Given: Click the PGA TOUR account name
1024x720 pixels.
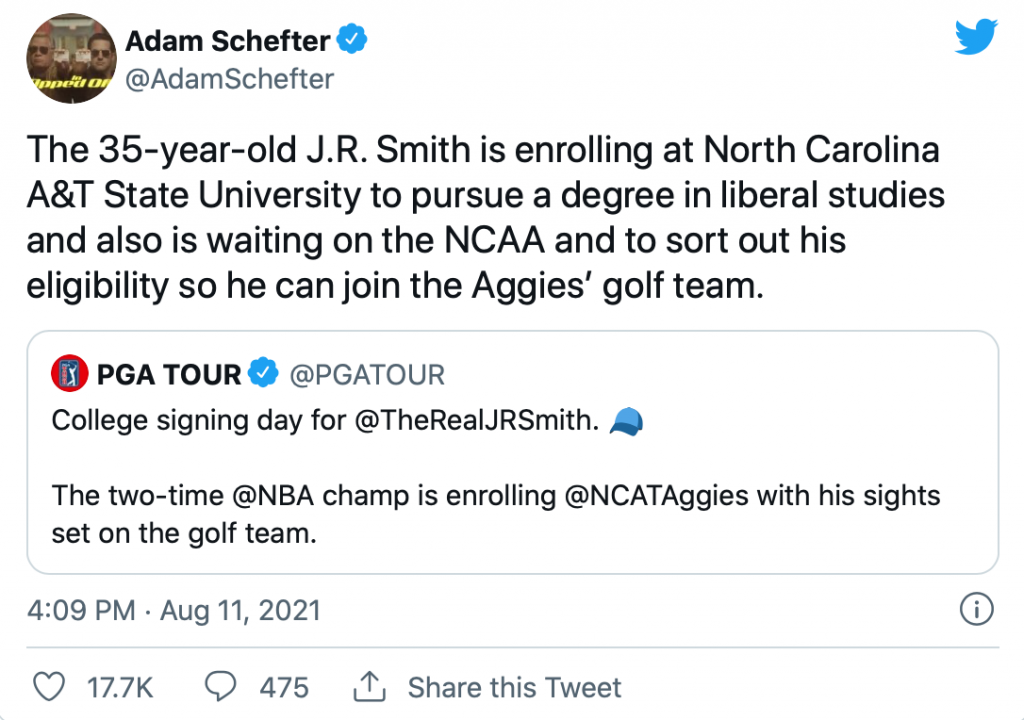Looking at the screenshot, I should pos(169,375).
